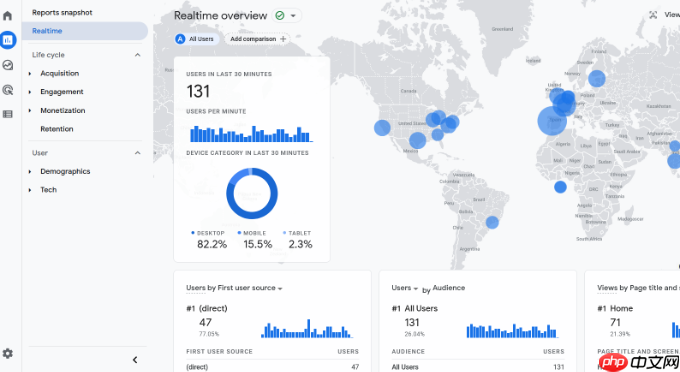
Task: Open Reports snapshot
Action: 62,13
